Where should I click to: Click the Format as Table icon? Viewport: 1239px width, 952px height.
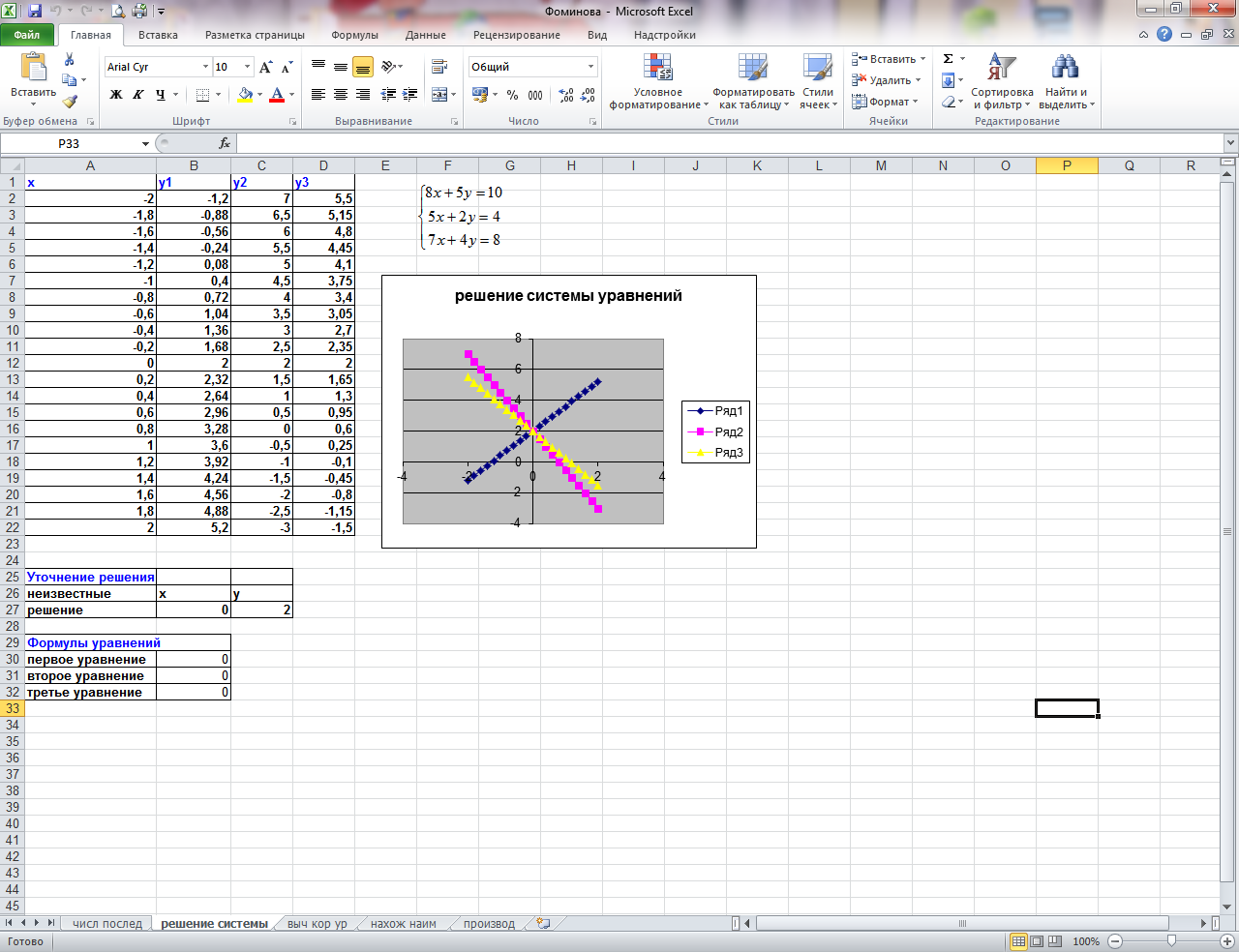pyautogui.click(x=753, y=67)
